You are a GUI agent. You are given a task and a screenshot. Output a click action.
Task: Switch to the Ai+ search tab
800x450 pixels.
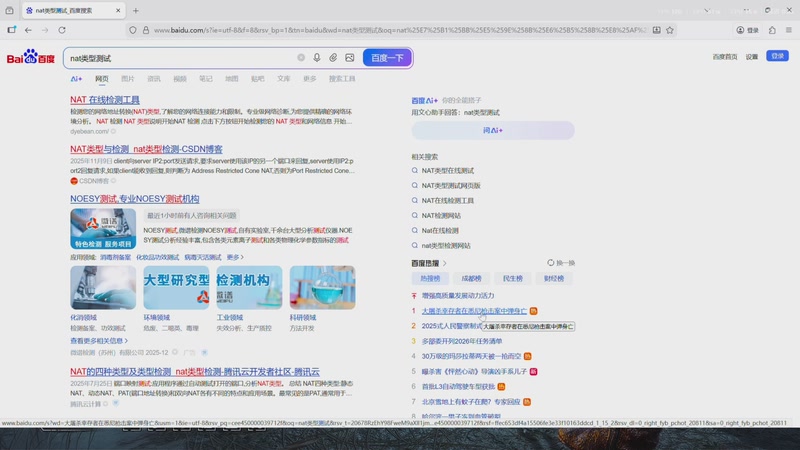pos(76,79)
